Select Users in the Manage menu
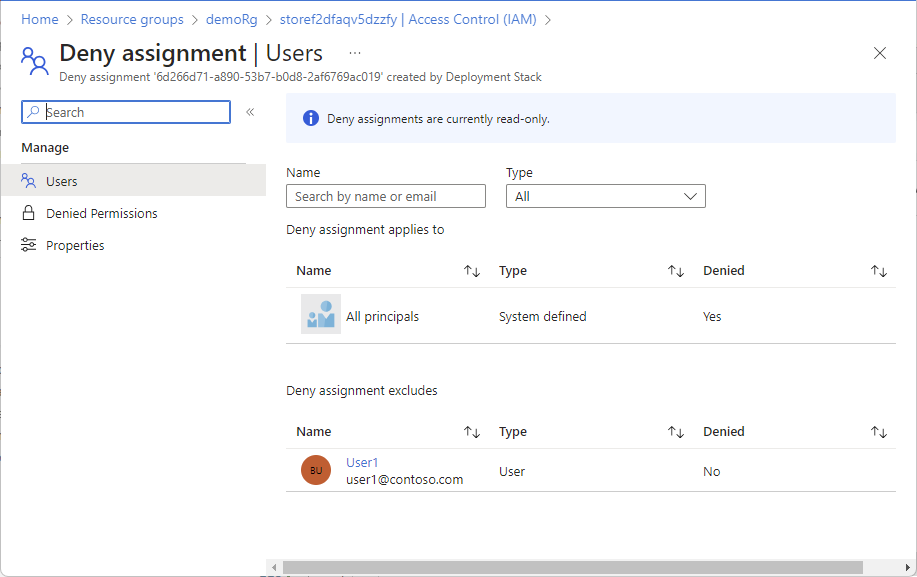 click(x=61, y=181)
